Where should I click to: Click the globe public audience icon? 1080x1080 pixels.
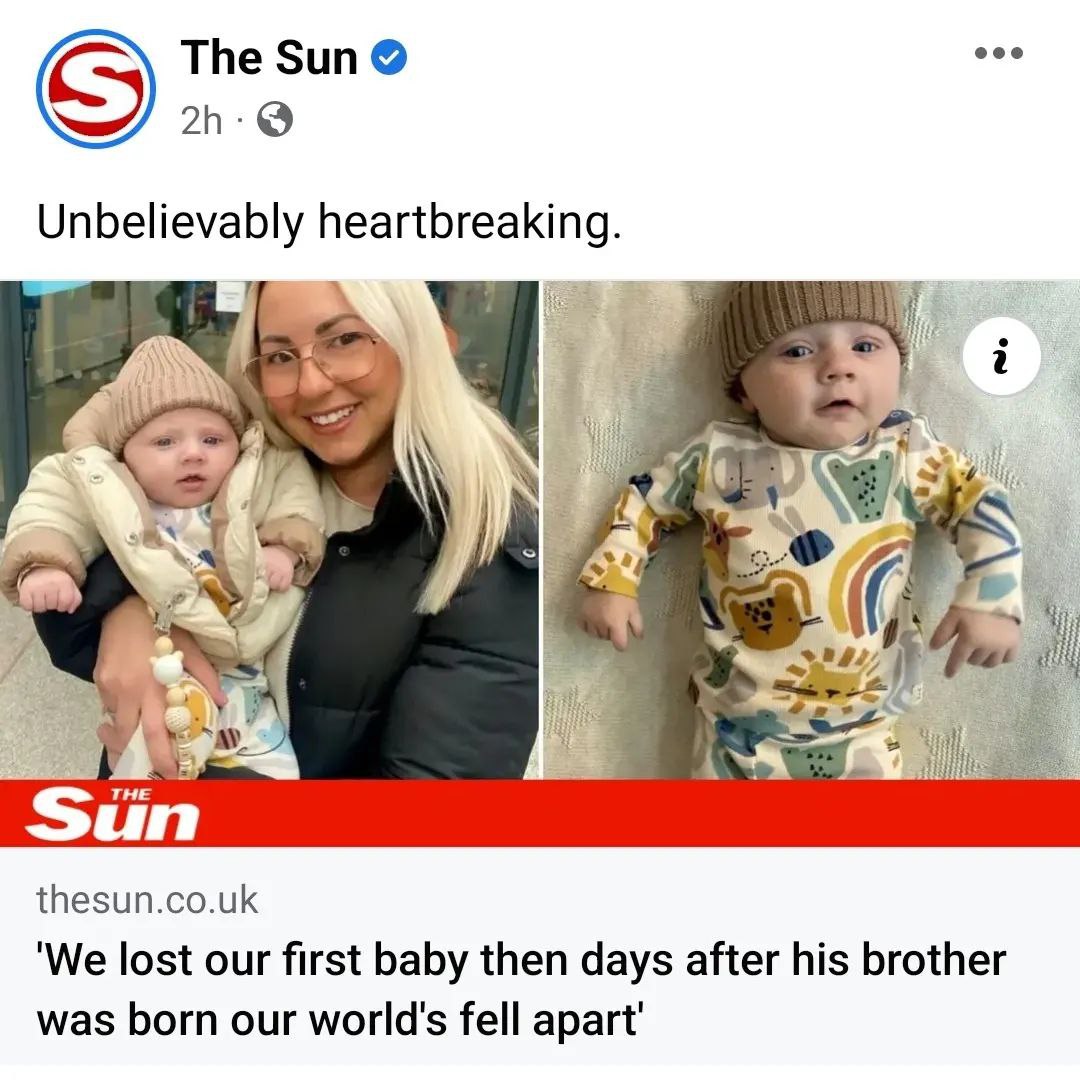pos(275,120)
